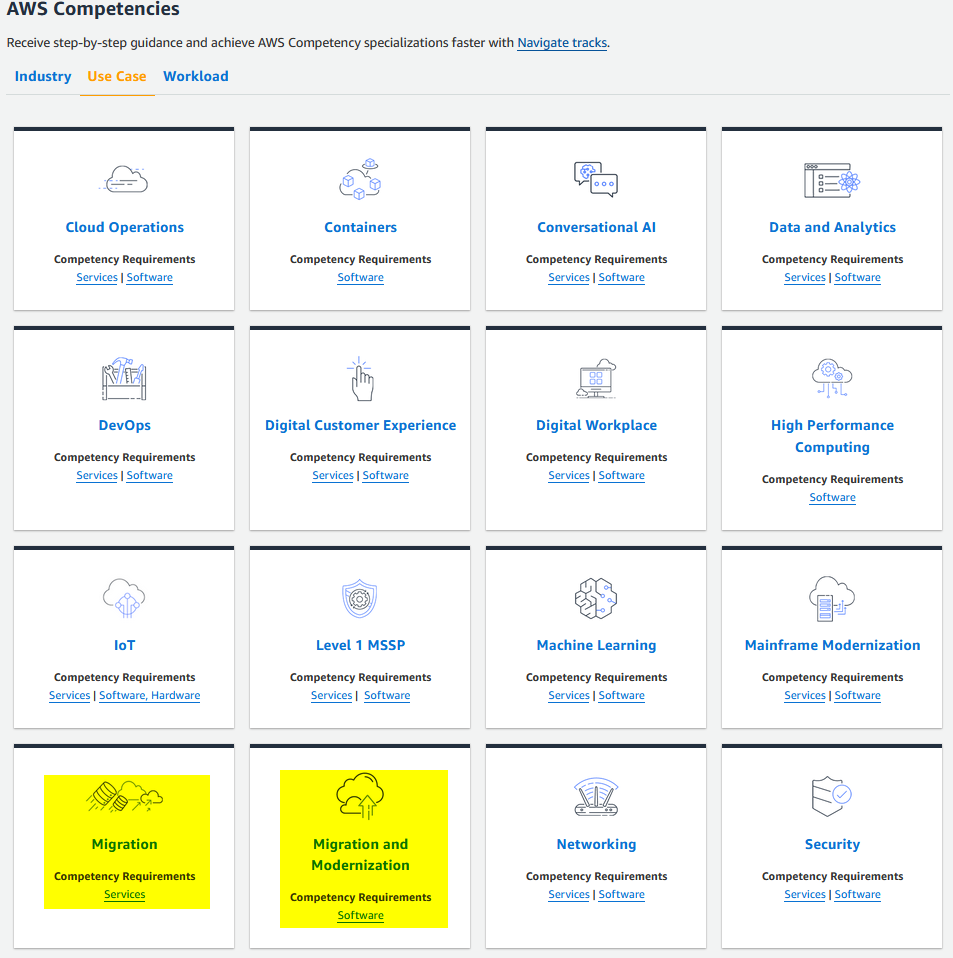Open Level 1 MSSP Services link

click(332, 695)
